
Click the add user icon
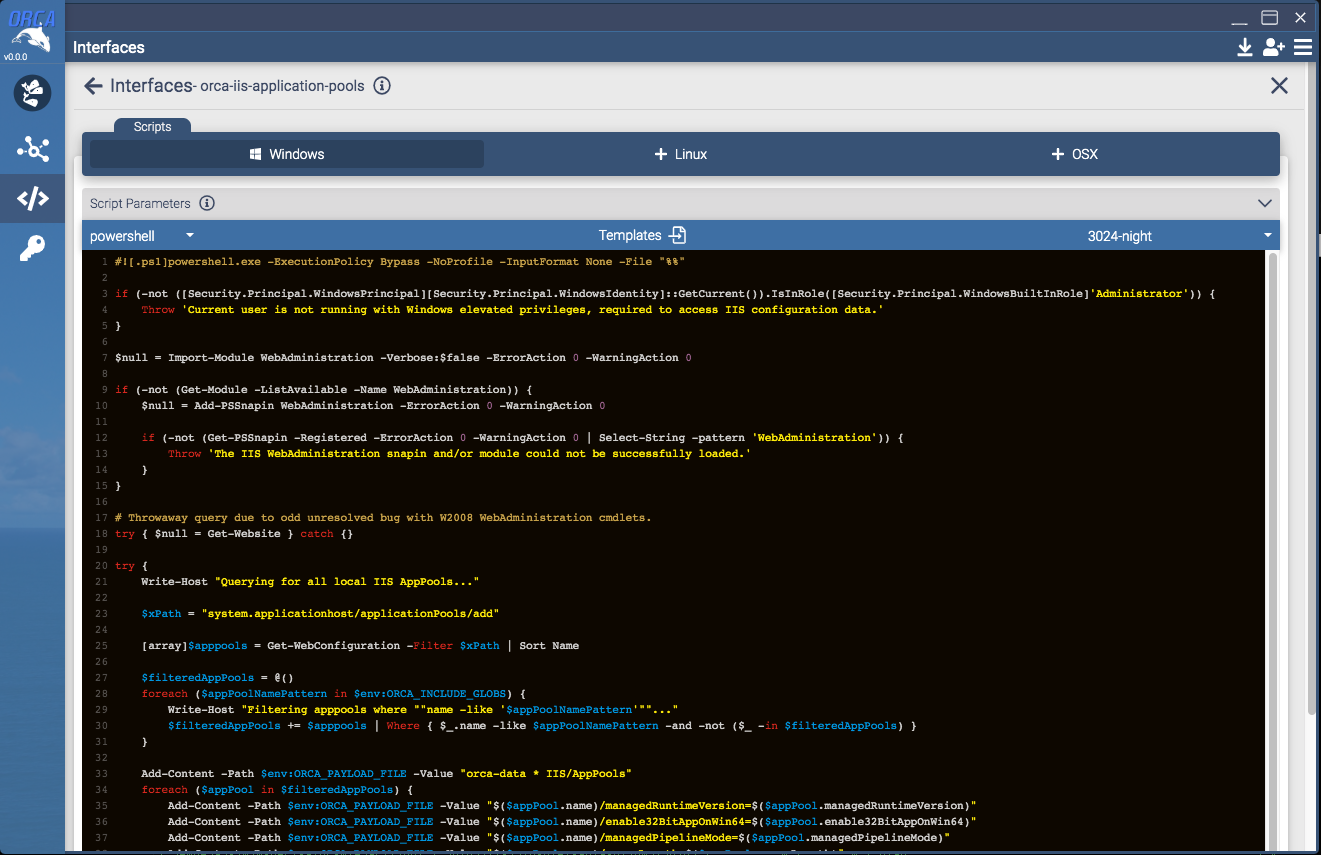[1274, 47]
